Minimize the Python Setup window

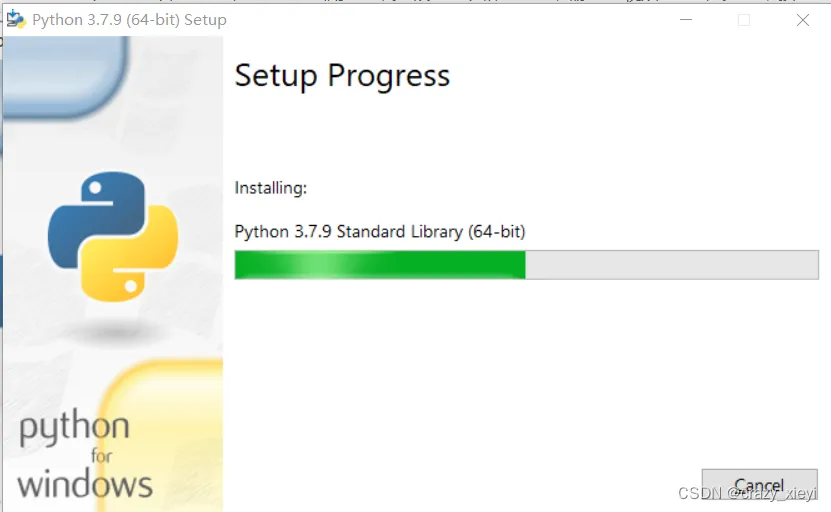pyautogui.click(x=685, y=19)
